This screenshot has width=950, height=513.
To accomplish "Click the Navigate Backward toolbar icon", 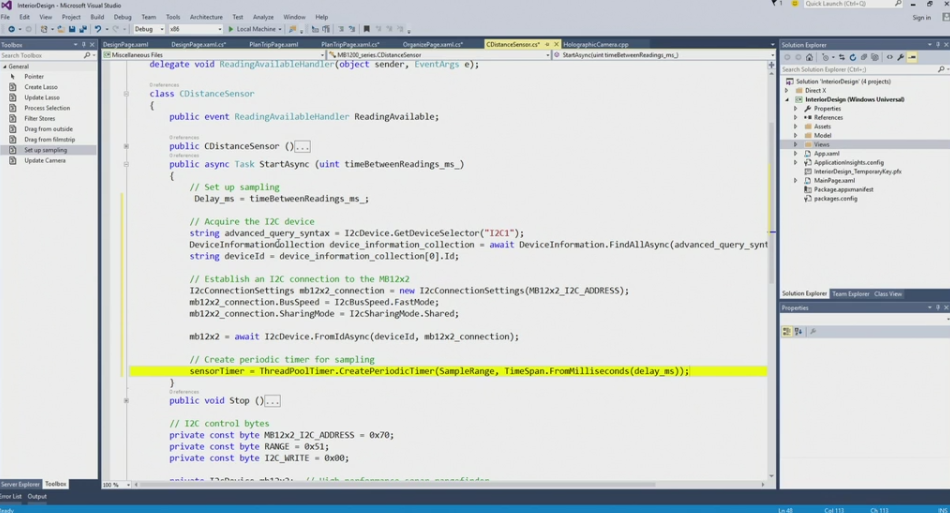I will pos(11,29).
